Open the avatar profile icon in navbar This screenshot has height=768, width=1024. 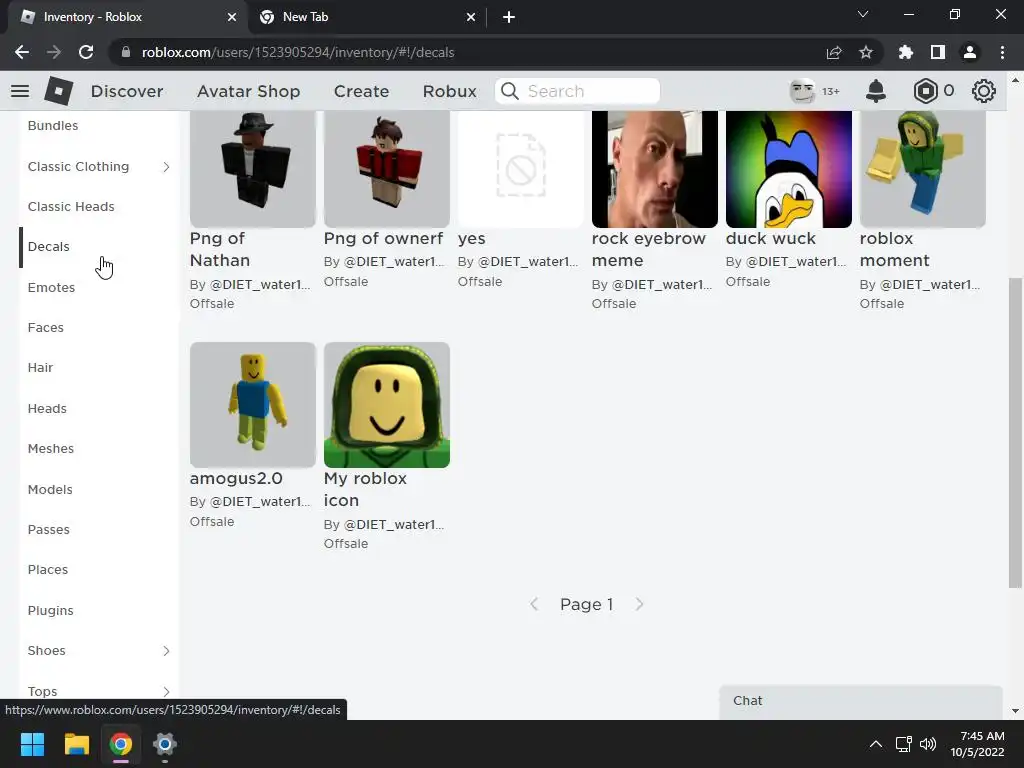pos(802,91)
